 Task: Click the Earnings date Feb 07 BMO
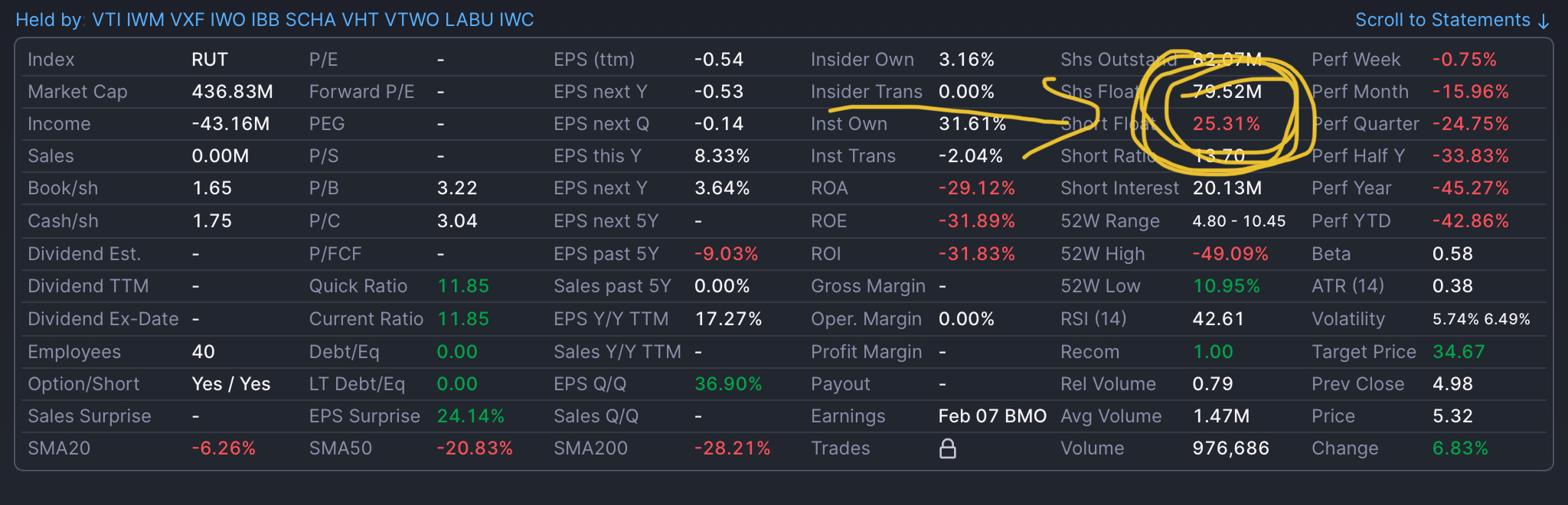(x=992, y=416)
